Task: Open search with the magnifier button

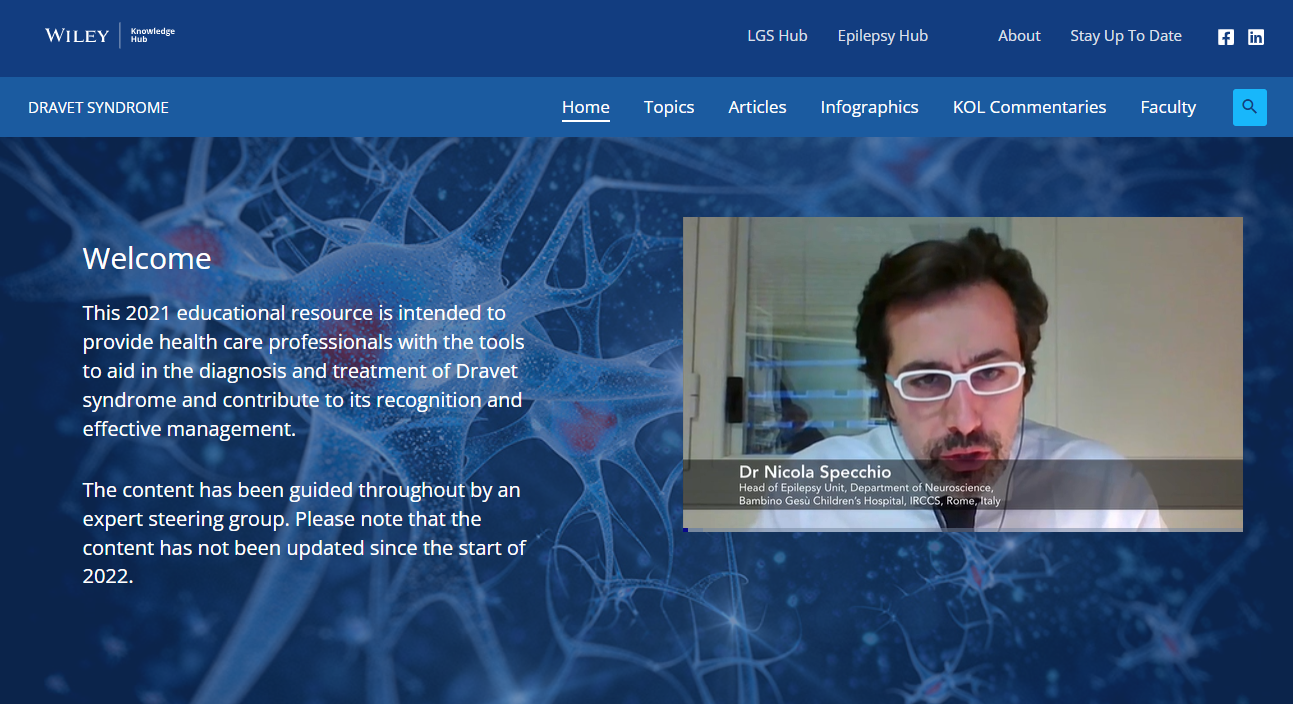Action: [1249, 107]
